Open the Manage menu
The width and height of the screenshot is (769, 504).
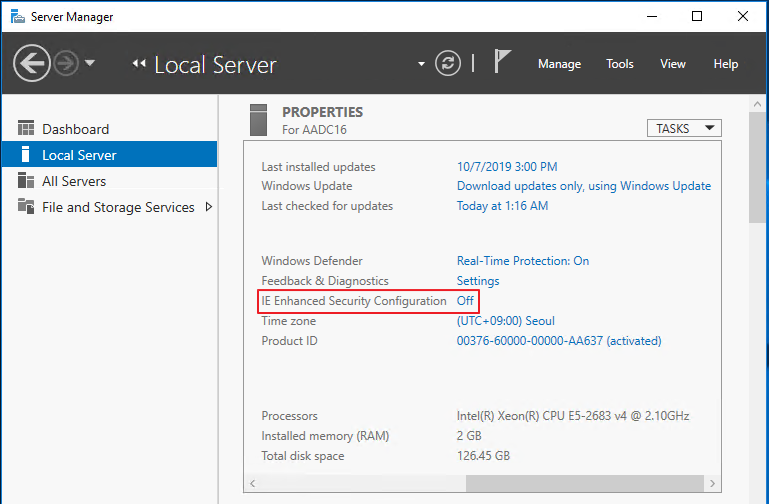click(x=559, y=64)
